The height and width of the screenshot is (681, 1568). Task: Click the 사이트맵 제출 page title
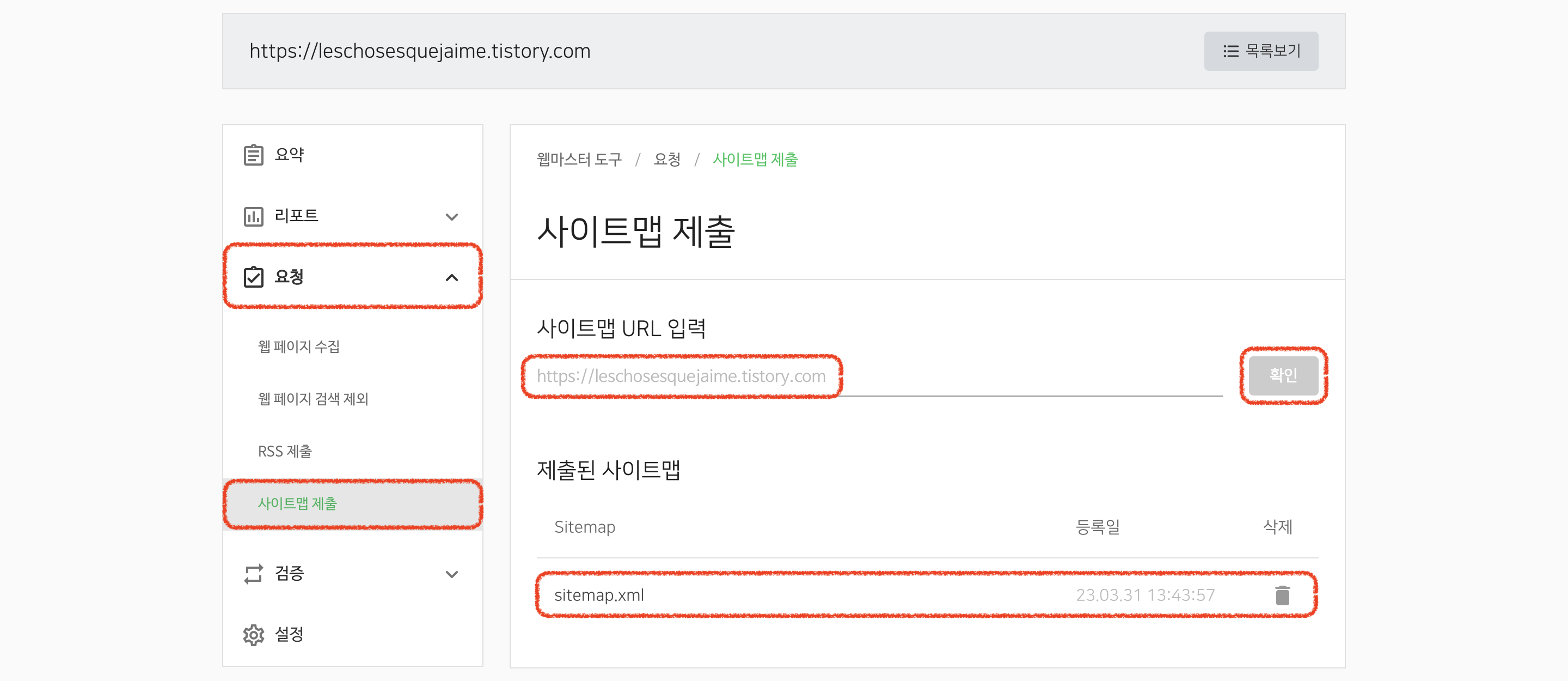[x=635, y=232]
